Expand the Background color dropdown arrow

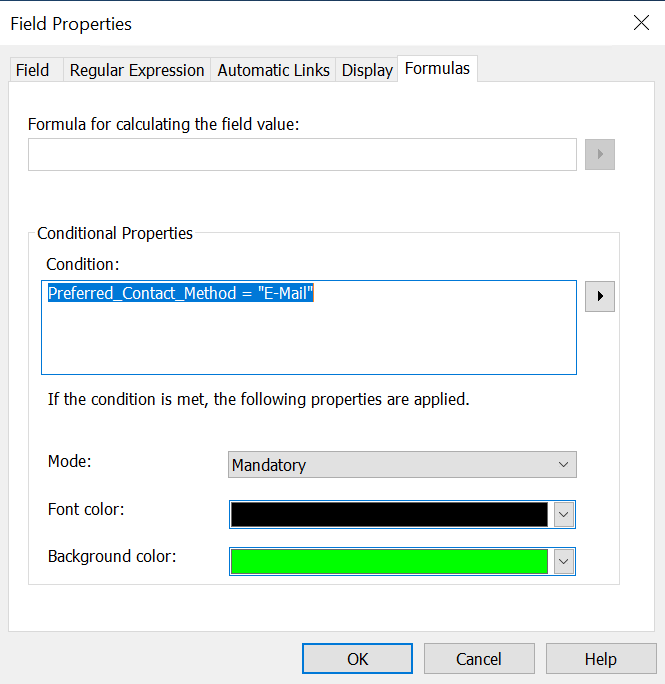564,561
